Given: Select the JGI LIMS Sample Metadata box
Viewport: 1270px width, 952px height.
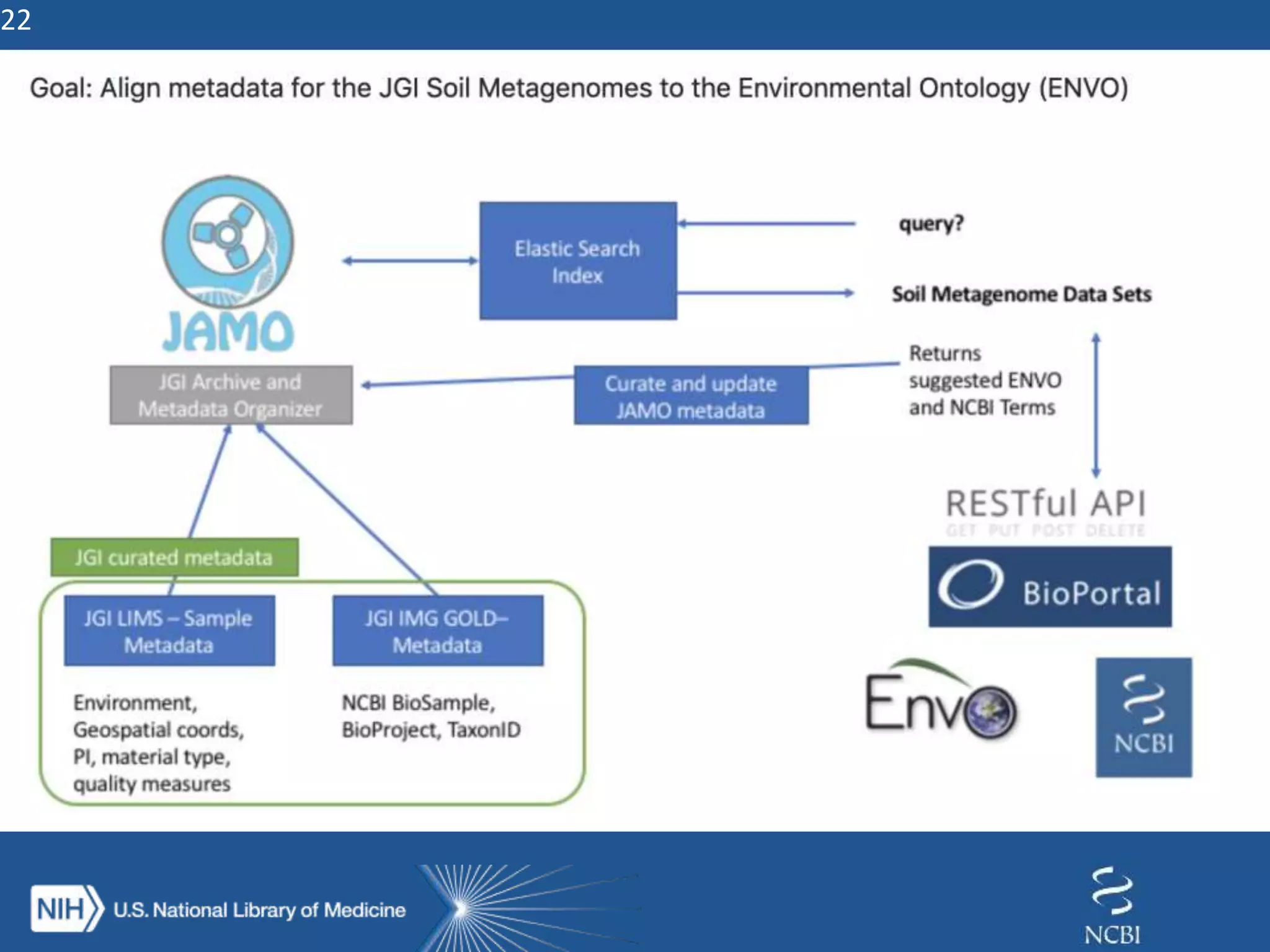Looking at the screenshot, I should click(169, 631).
